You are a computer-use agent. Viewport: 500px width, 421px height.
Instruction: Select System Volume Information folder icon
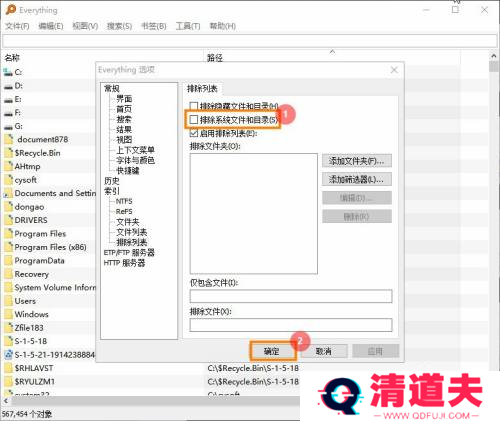9,287
